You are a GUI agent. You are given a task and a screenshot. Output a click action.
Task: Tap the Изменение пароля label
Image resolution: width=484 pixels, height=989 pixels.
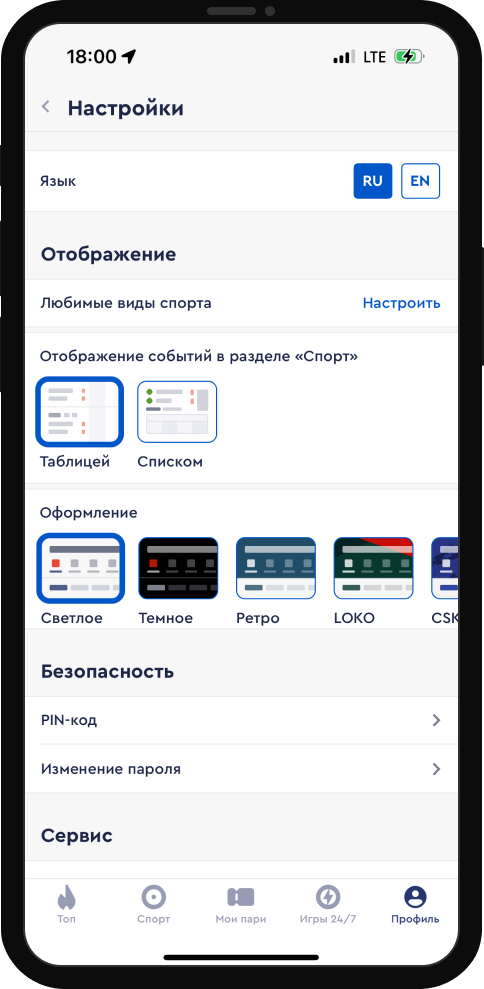(110, 769)
